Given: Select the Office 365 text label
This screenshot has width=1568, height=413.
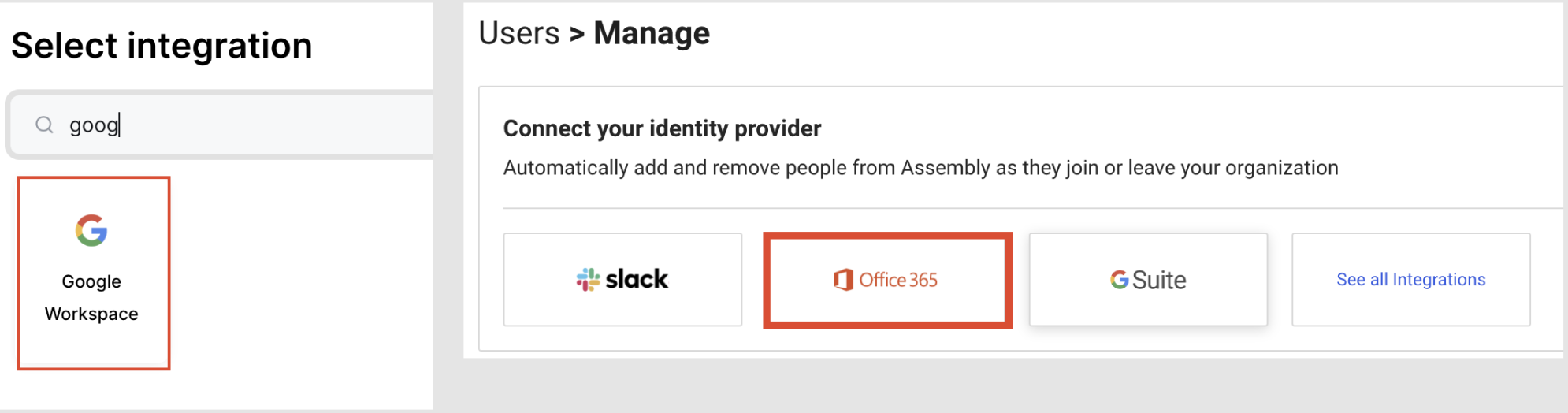Looking at the screenshot, I should coord(898,280).
